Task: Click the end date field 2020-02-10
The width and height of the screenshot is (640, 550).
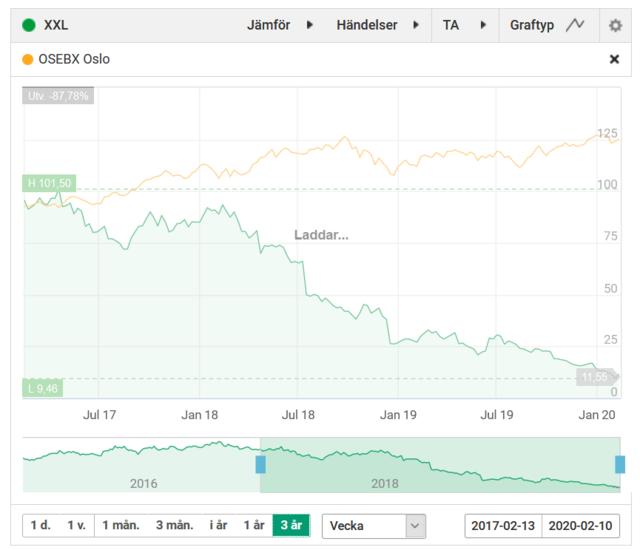Action: [581, 525]
